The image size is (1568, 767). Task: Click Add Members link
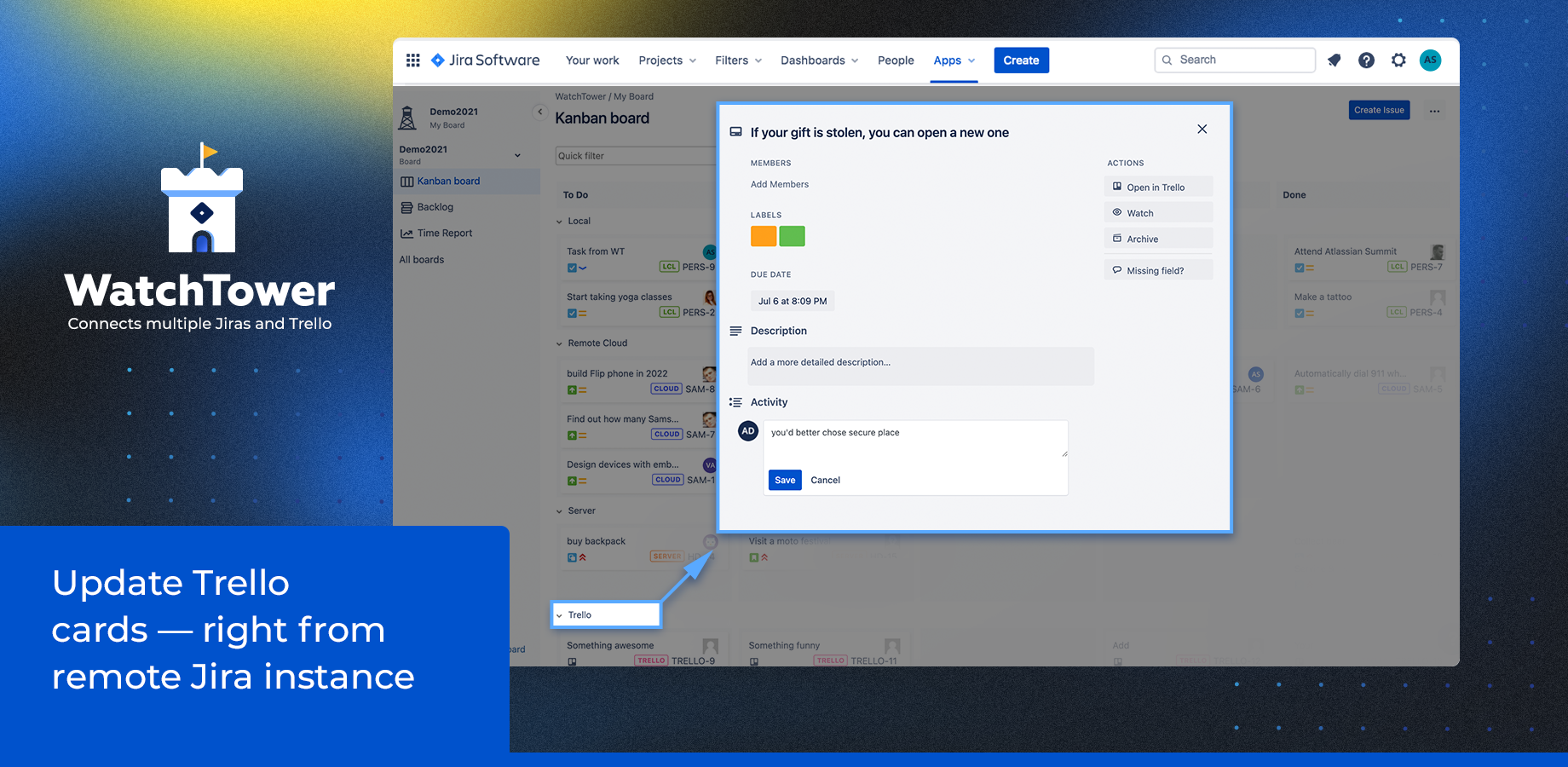779,185
